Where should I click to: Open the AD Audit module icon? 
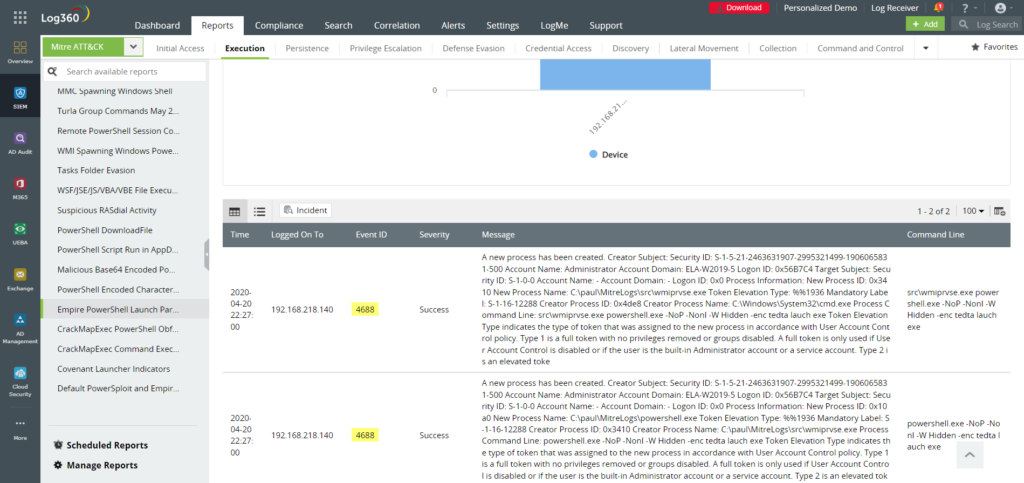point(19,144)
